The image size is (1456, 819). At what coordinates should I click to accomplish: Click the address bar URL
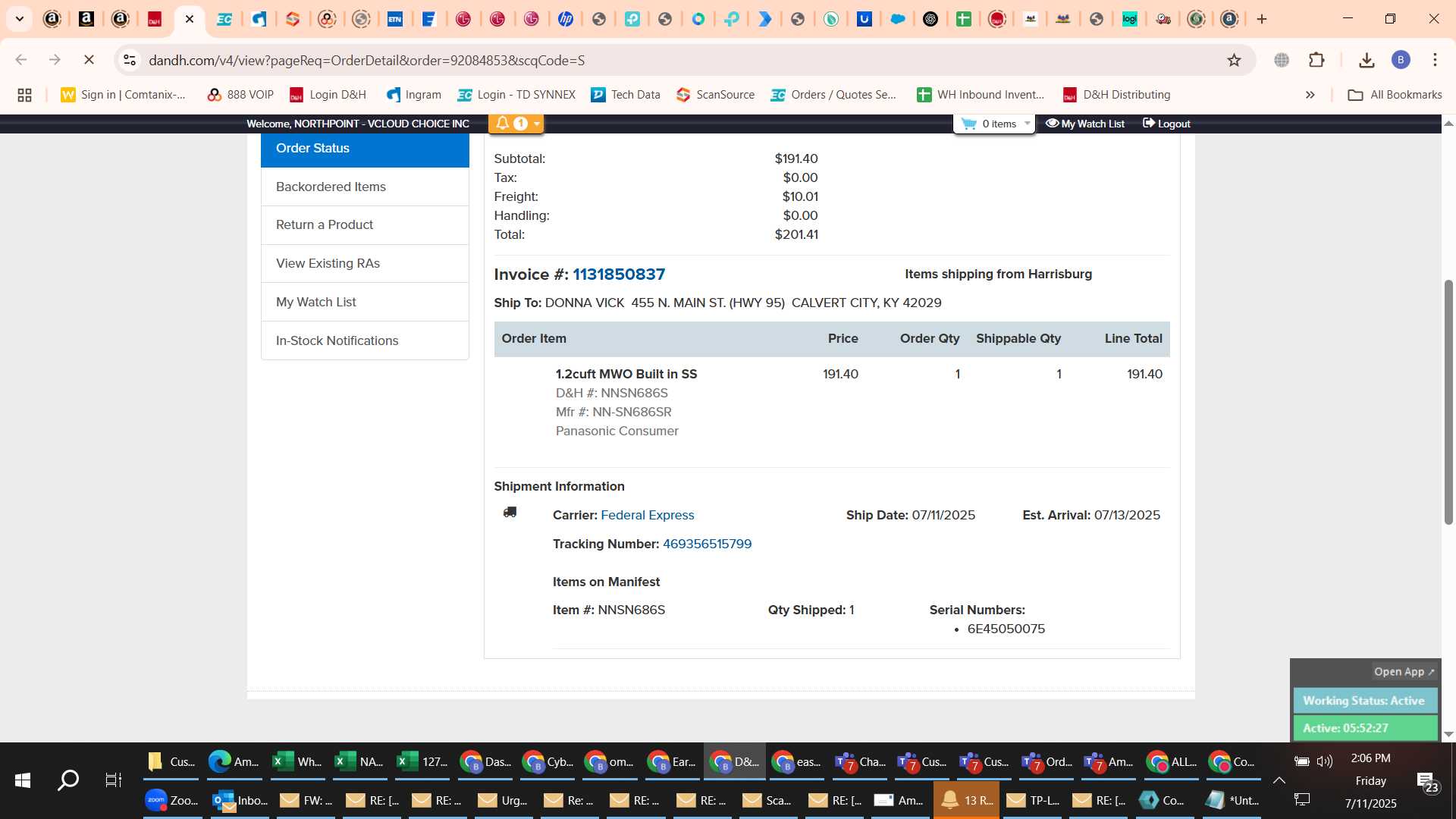367,61
